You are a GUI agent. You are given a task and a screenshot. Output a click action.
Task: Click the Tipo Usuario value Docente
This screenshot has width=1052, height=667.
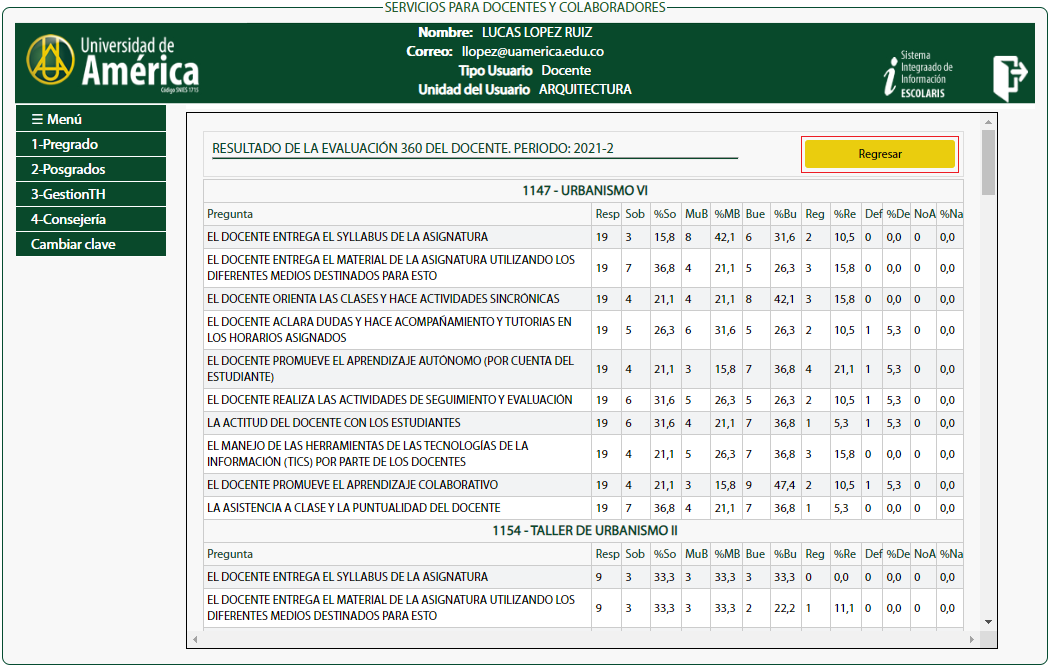566,70
